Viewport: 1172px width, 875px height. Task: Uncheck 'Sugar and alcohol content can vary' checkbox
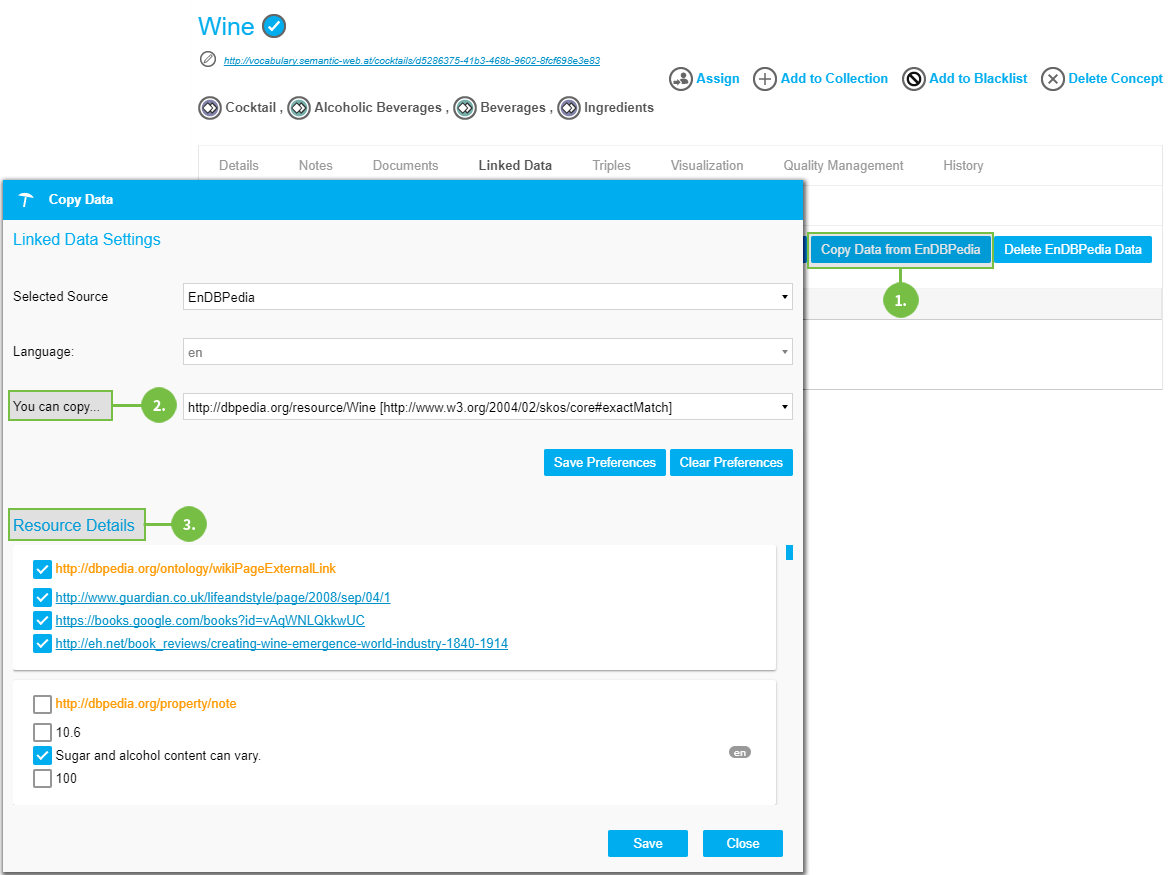pyautogui.click(x=42, y=756)
